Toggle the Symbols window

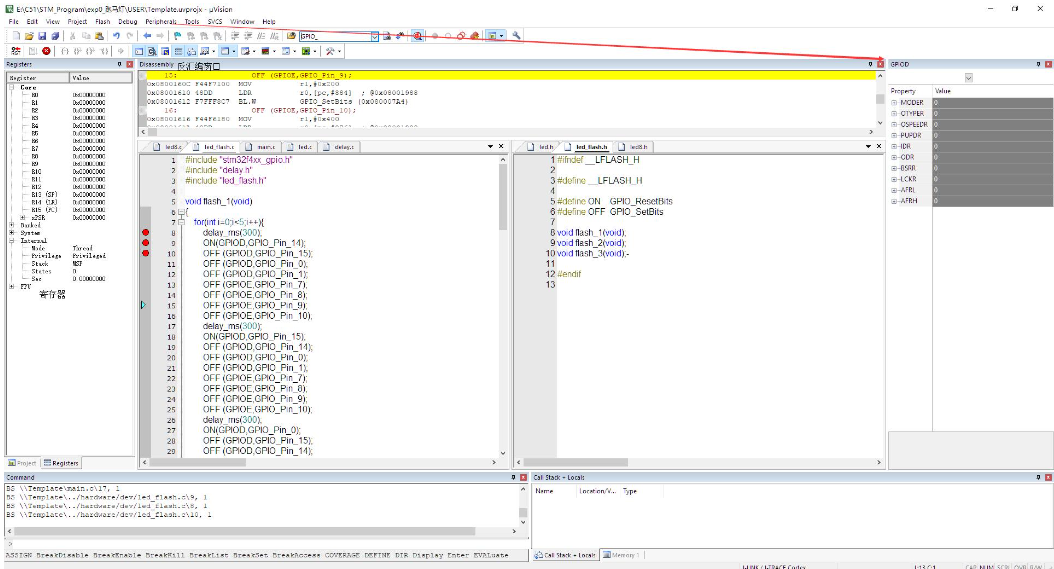pos(165,51)
